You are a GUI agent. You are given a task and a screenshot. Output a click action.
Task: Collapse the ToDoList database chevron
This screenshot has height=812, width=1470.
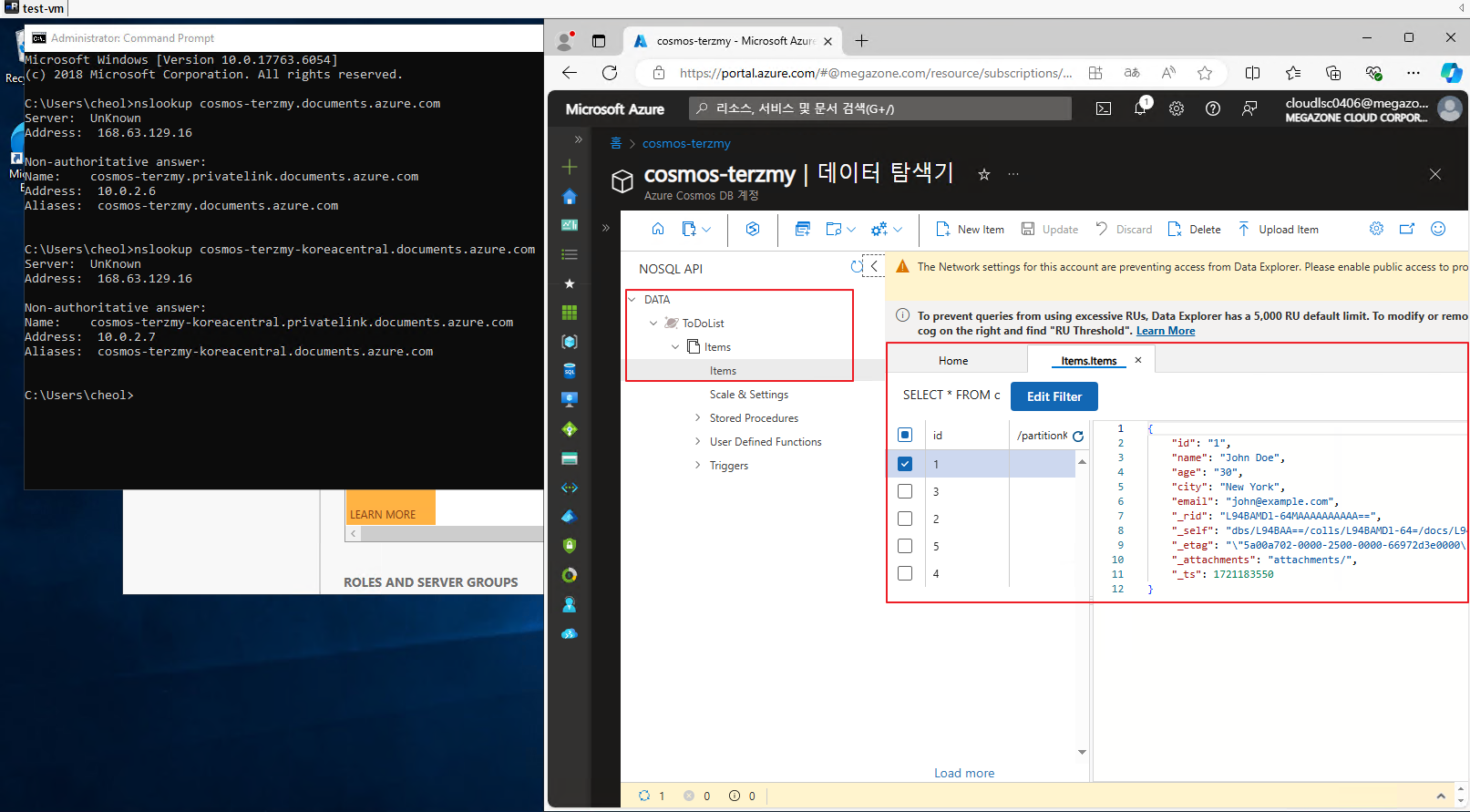pyautogui.click(x=653, y=323)
